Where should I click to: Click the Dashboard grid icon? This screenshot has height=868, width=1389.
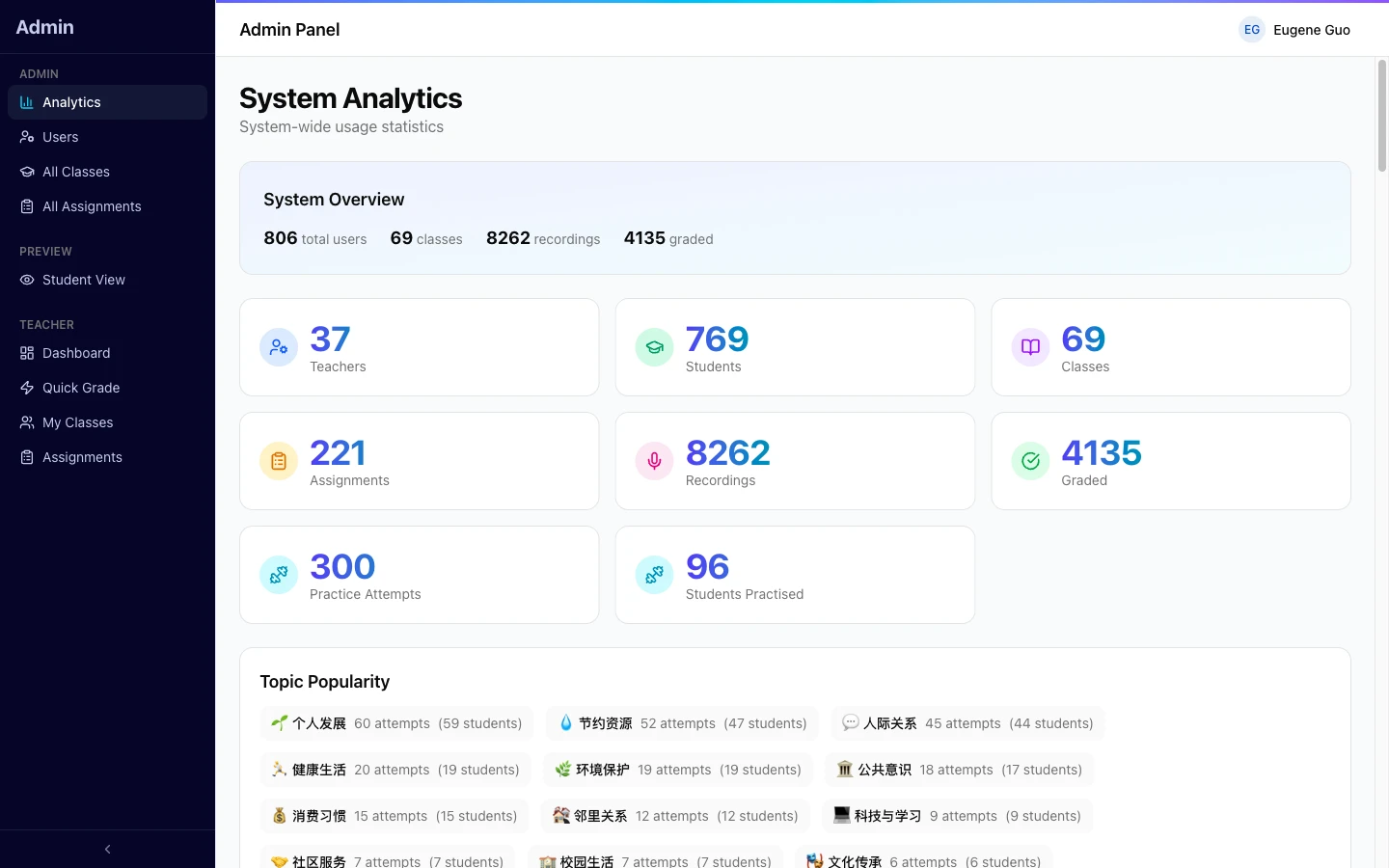click(x=27, y=353)
